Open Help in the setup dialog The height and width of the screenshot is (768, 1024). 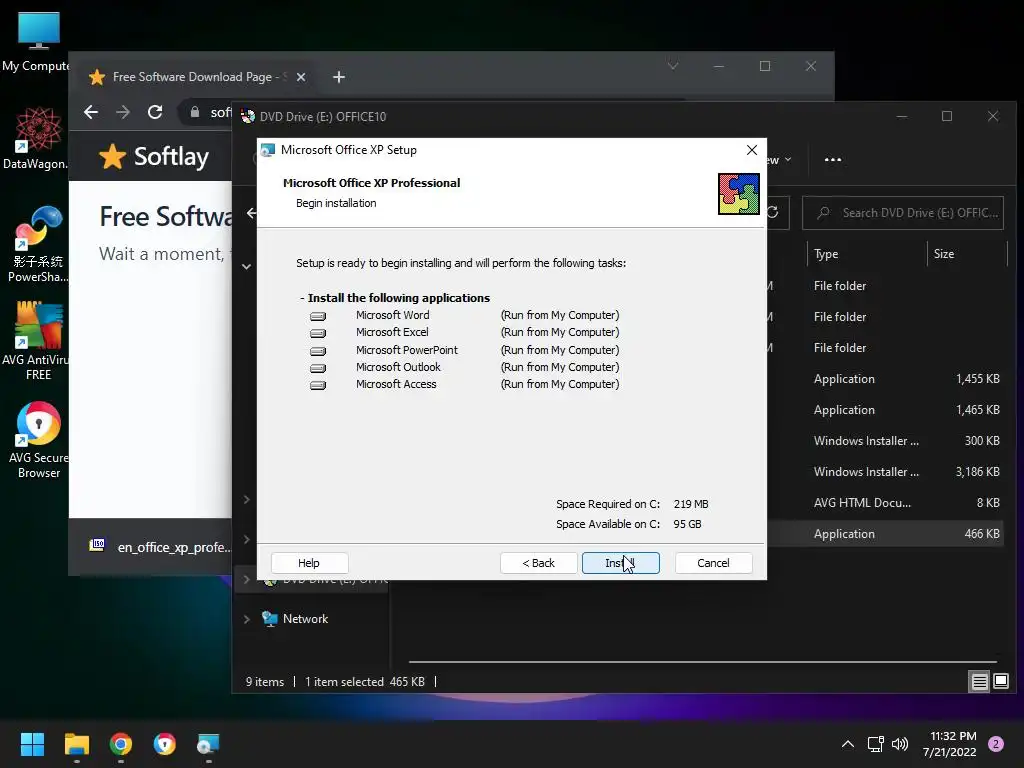(309, 563)
